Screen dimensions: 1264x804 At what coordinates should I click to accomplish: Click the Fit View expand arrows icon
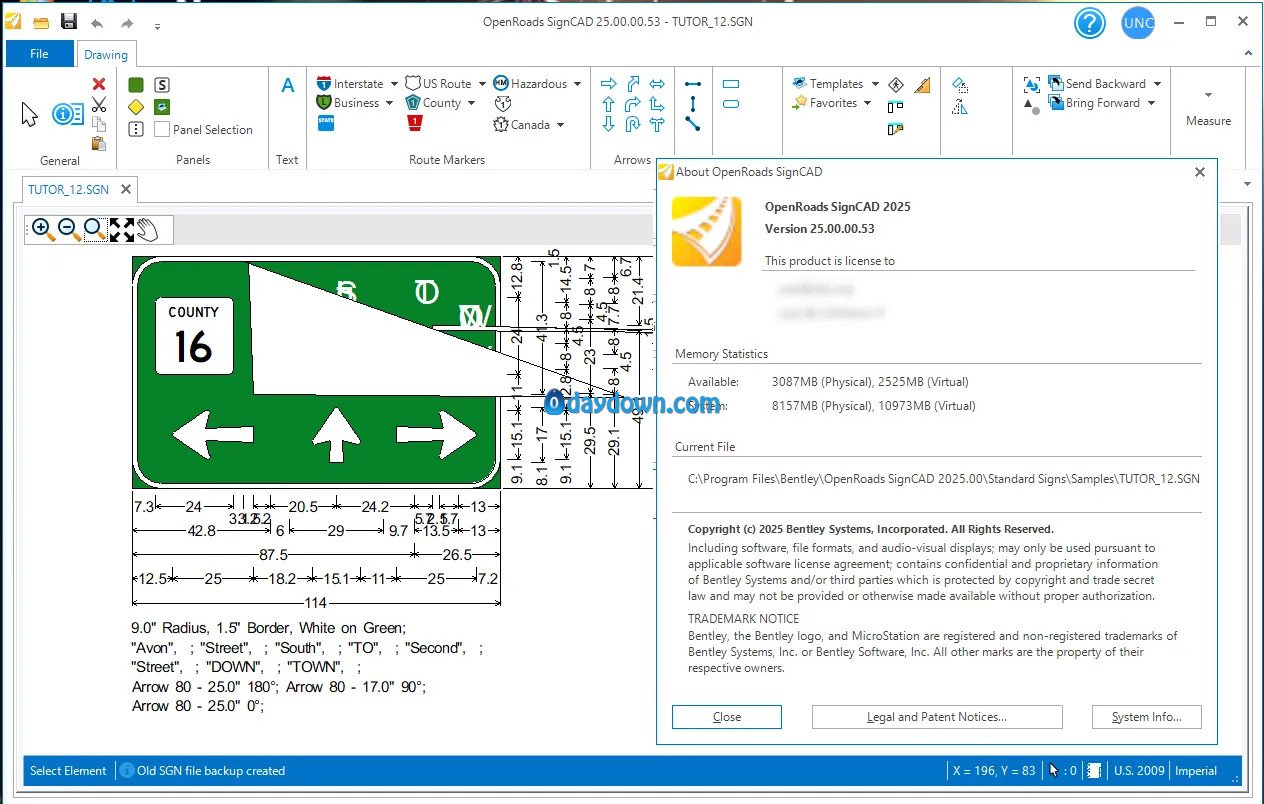pyautogui.click(x=122, y=230)
